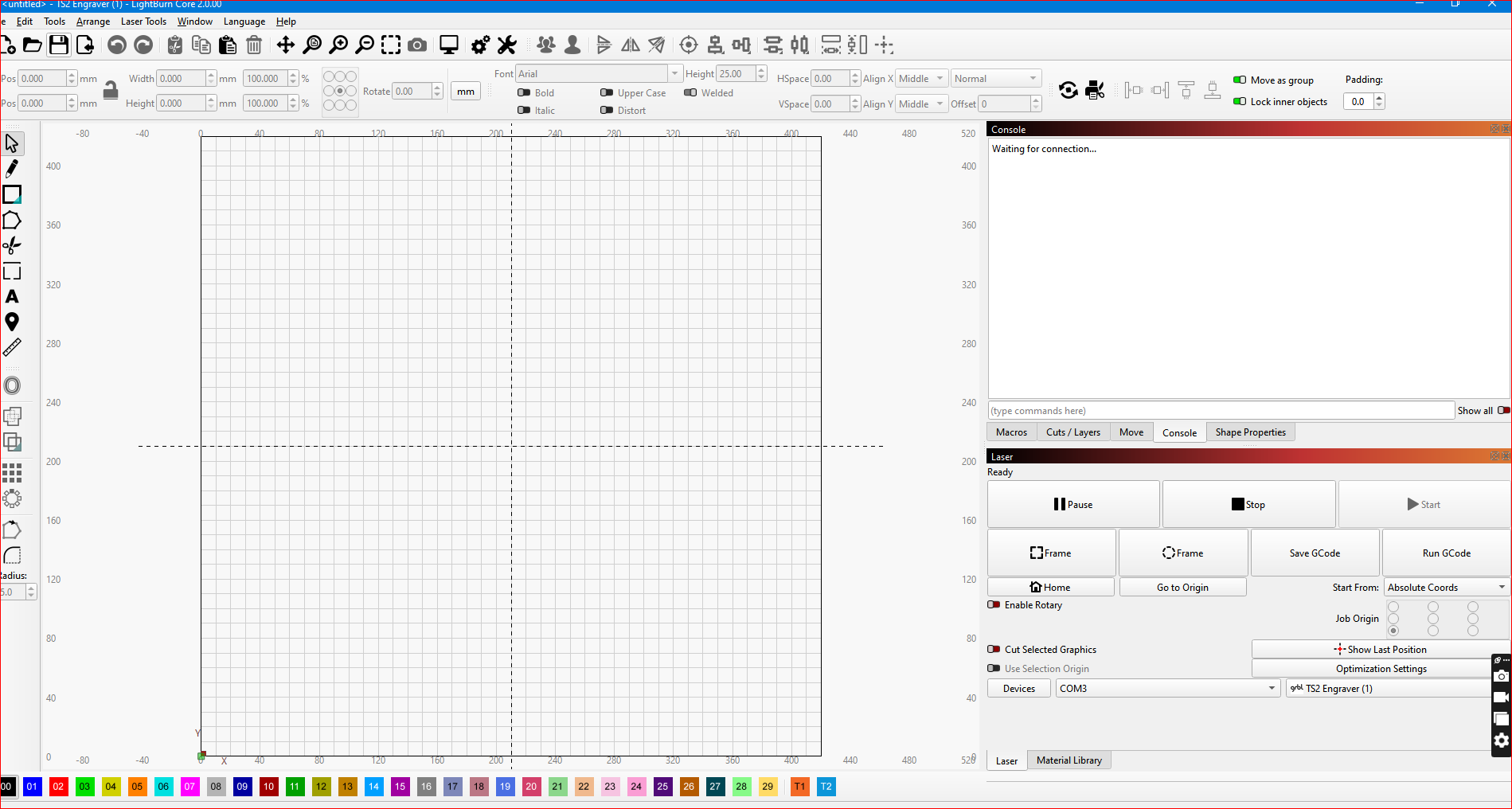Switch to the Cuts / Layers tab
Viewport: 1512px width, 809px height.
click(1072, 432)
